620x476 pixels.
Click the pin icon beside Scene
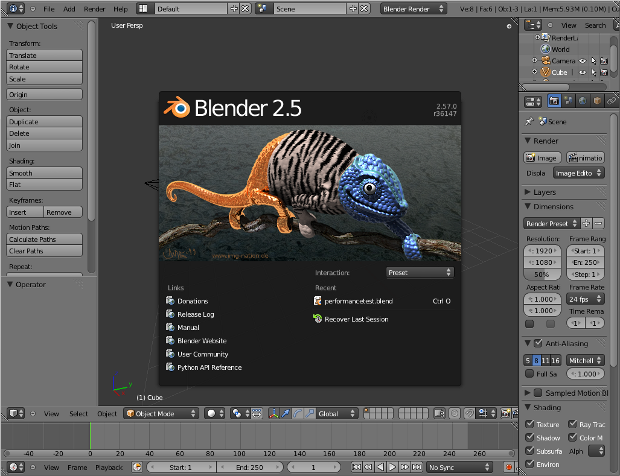529,121
